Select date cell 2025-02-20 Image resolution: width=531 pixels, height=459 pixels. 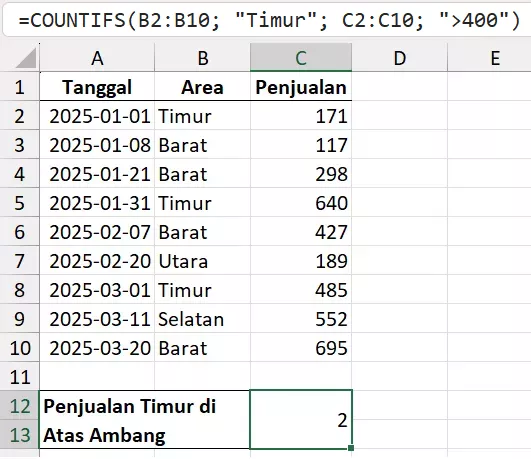97,261
